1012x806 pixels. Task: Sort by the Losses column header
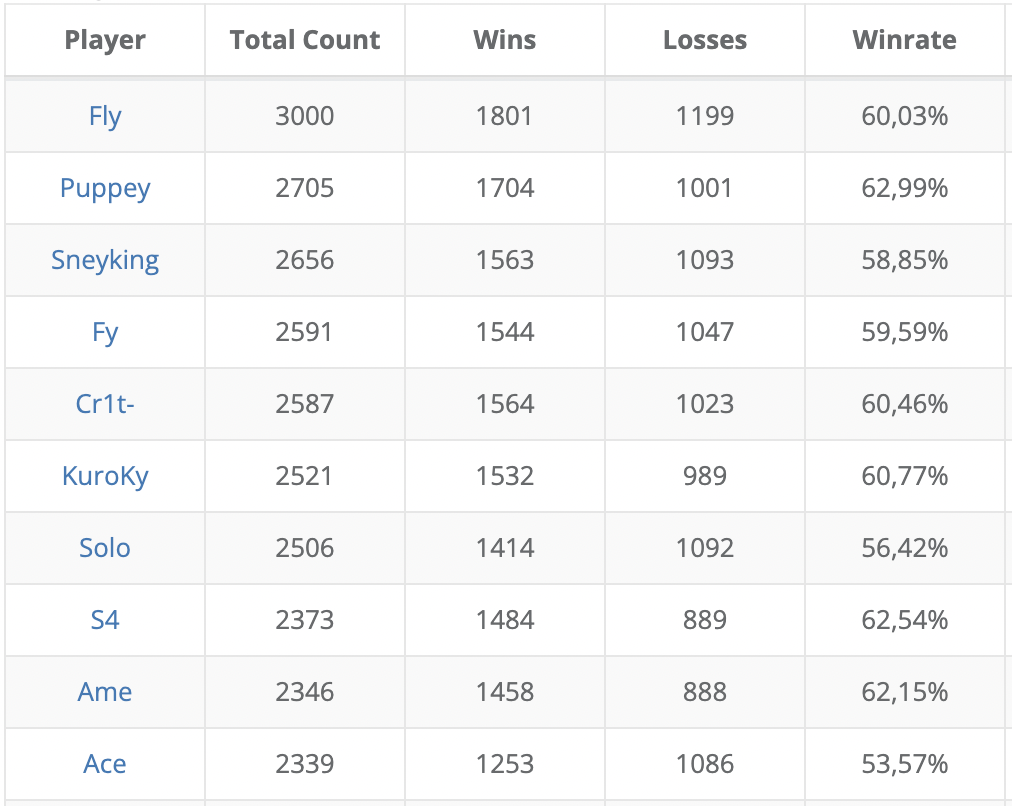pos(705,40)
